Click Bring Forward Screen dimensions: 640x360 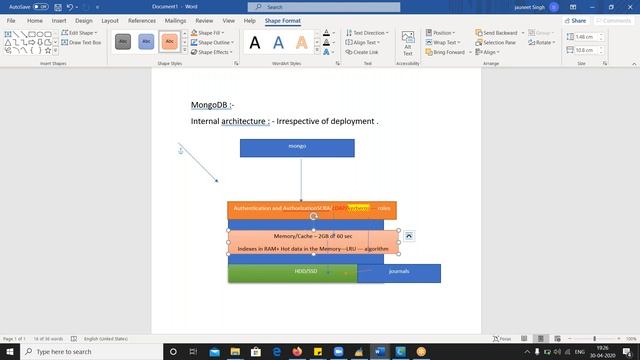coord(445,52)
